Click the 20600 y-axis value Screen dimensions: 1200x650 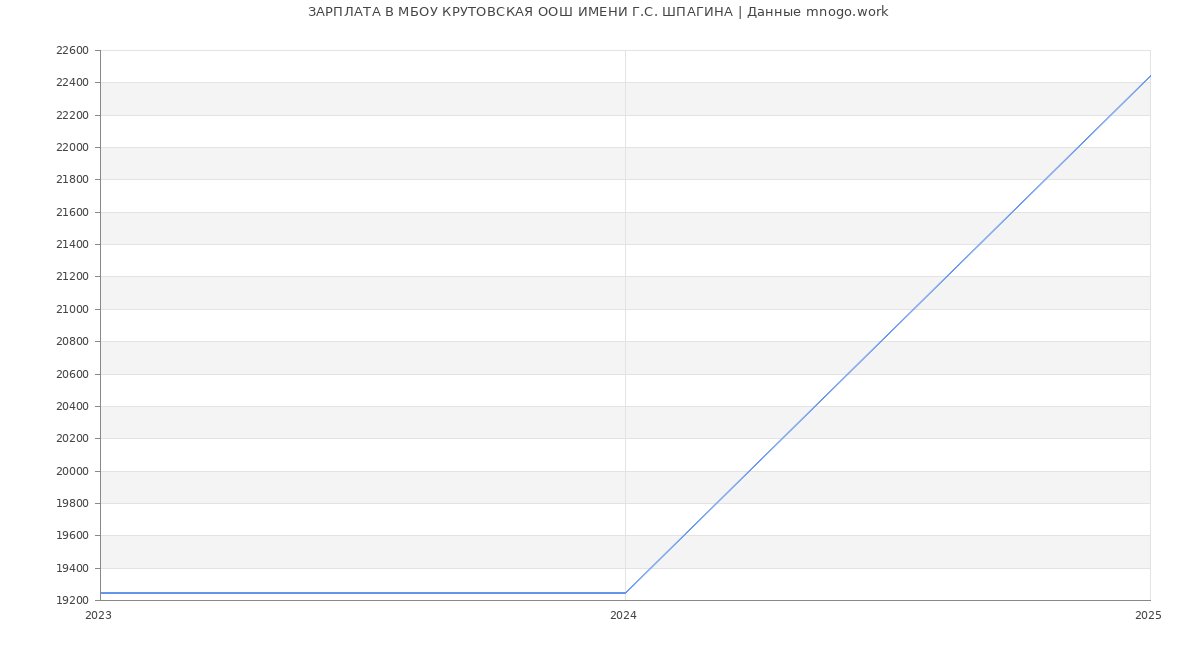pos(72,374)
